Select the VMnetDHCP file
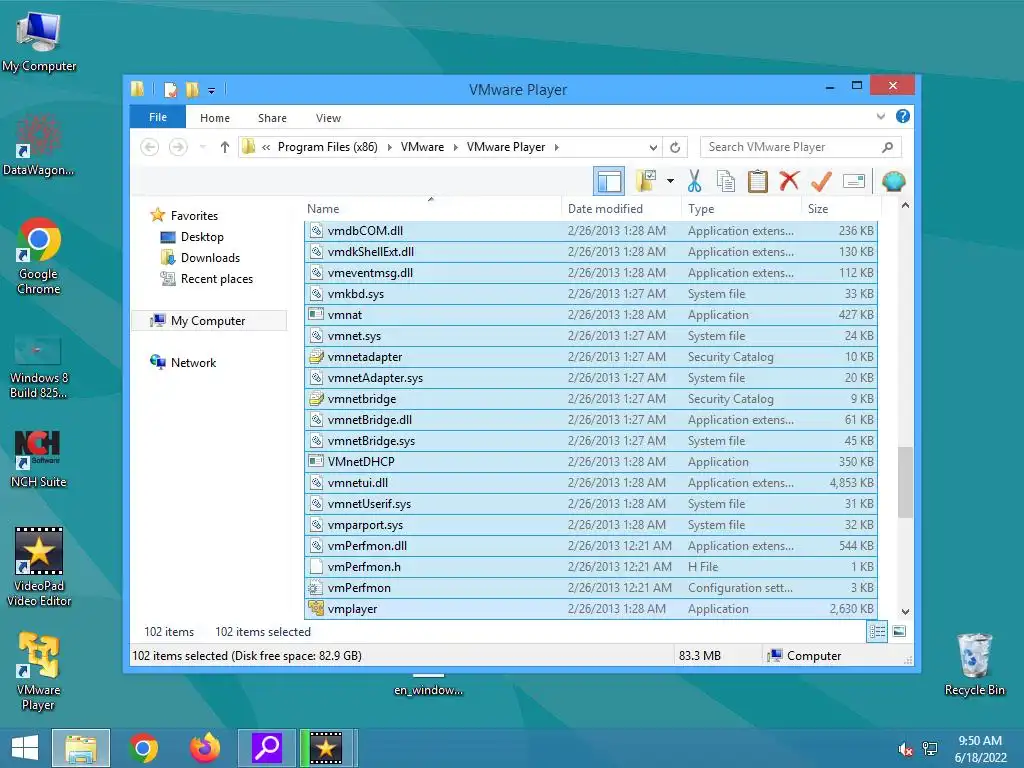This screenshot has width=1024, height=768. 591,462
